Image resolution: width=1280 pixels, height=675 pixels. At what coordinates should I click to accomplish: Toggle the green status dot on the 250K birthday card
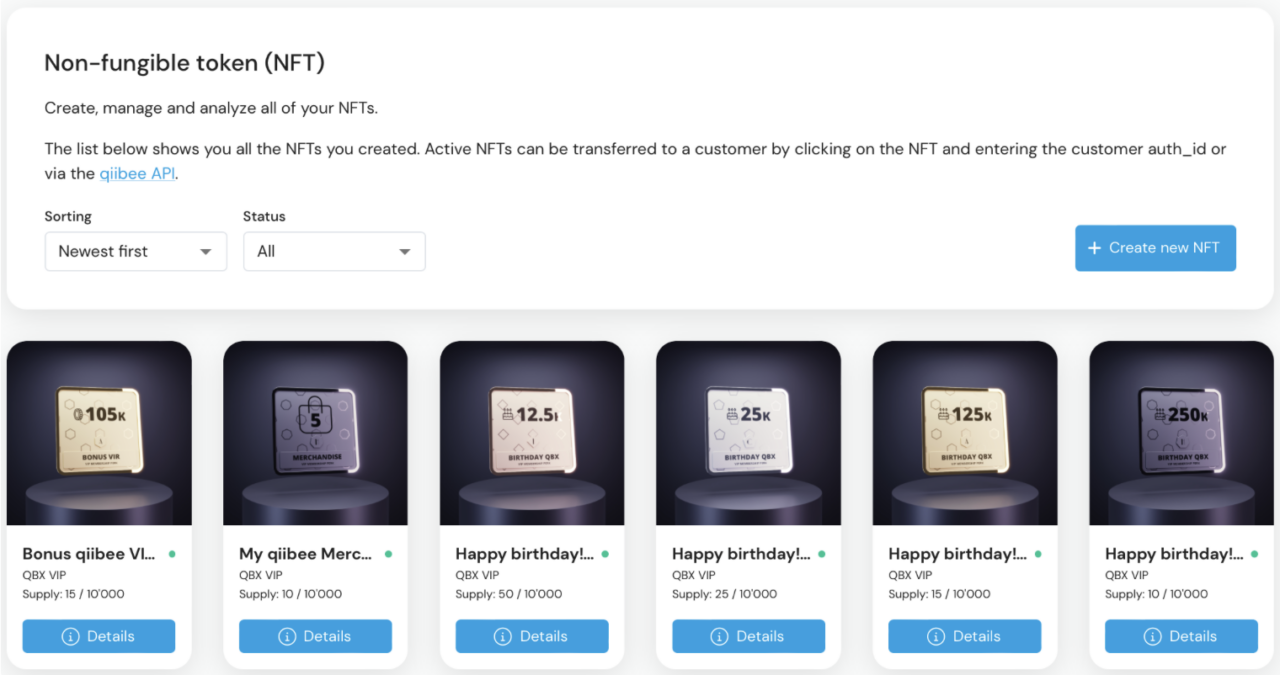pyautogui.click(x=1253, y=551)
